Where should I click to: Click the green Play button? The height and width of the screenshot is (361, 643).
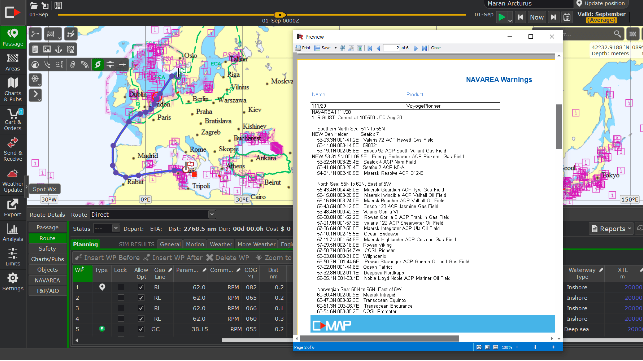(502, 17)
